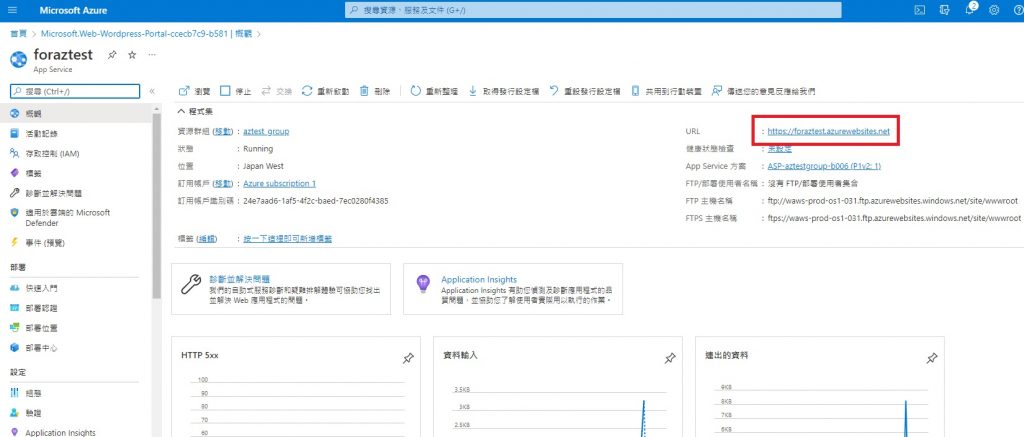Open the ASP-aztestgroup-b006 plan link
This screenshot has height=437, width=1024.
pyautogui.click(x=824, y=166)
